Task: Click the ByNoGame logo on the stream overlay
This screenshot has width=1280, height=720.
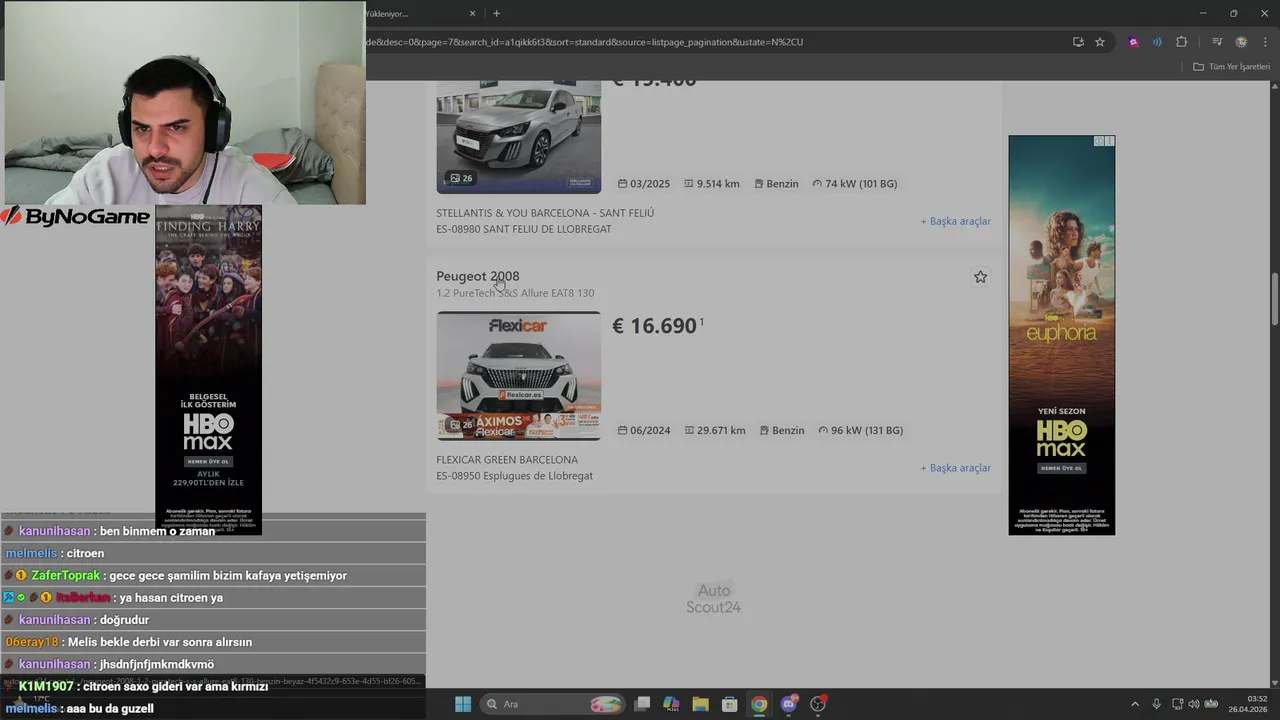Action: (76, 217)
